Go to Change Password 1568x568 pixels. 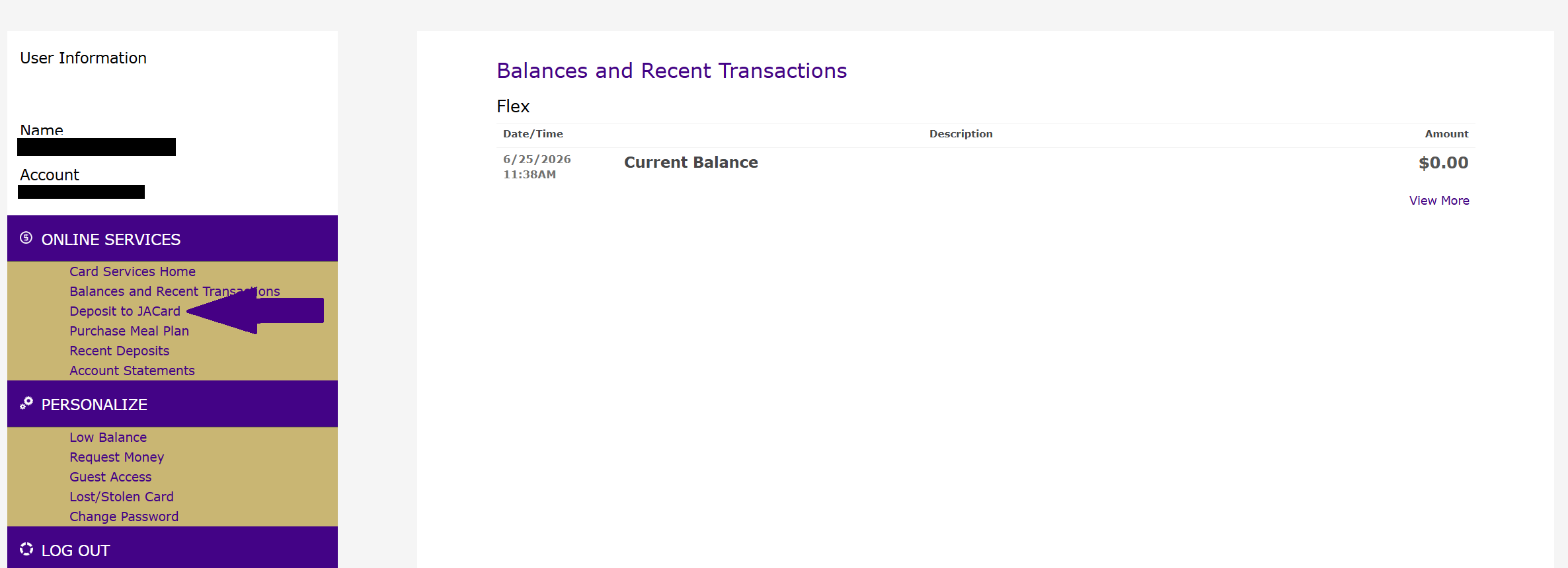[124, 516]
